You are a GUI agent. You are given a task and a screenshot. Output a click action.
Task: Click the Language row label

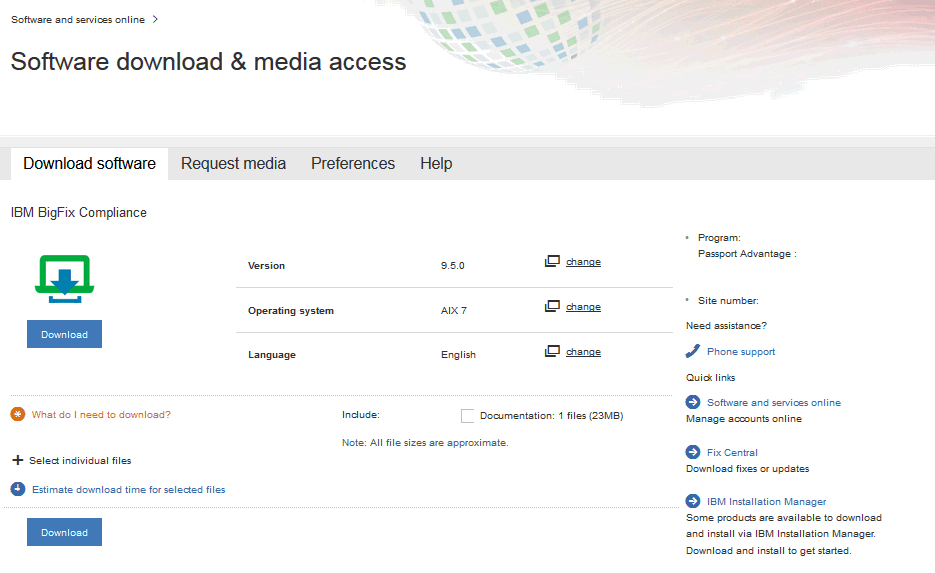click(271, 355)
